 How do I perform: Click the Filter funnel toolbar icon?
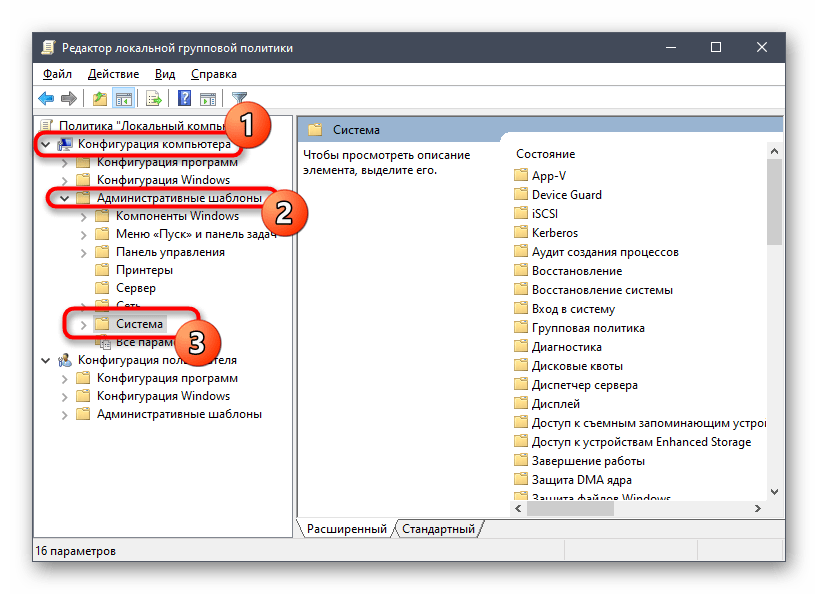(239, 98)
